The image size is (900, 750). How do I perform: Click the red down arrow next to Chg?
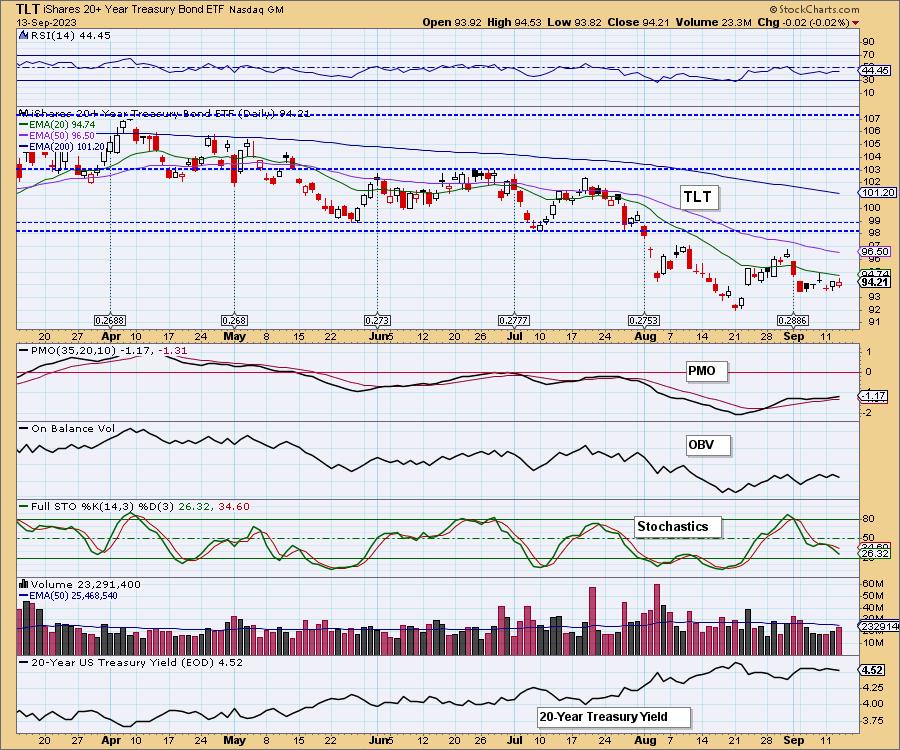pos(856,23)
